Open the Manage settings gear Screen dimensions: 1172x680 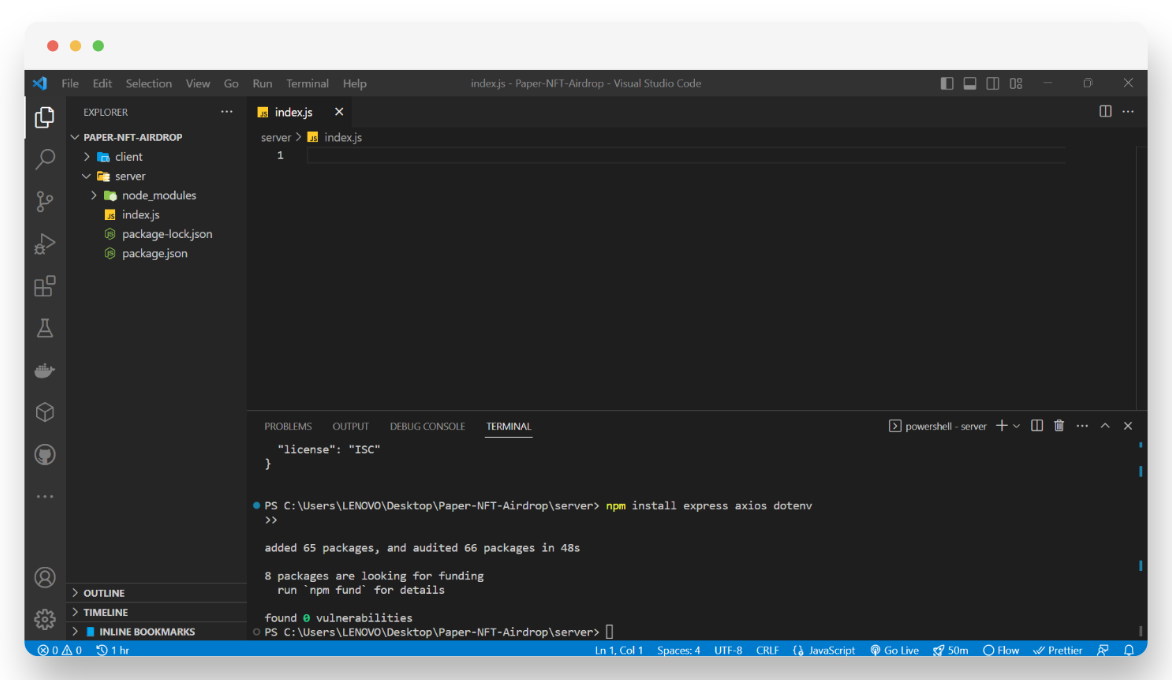(45, 619)
